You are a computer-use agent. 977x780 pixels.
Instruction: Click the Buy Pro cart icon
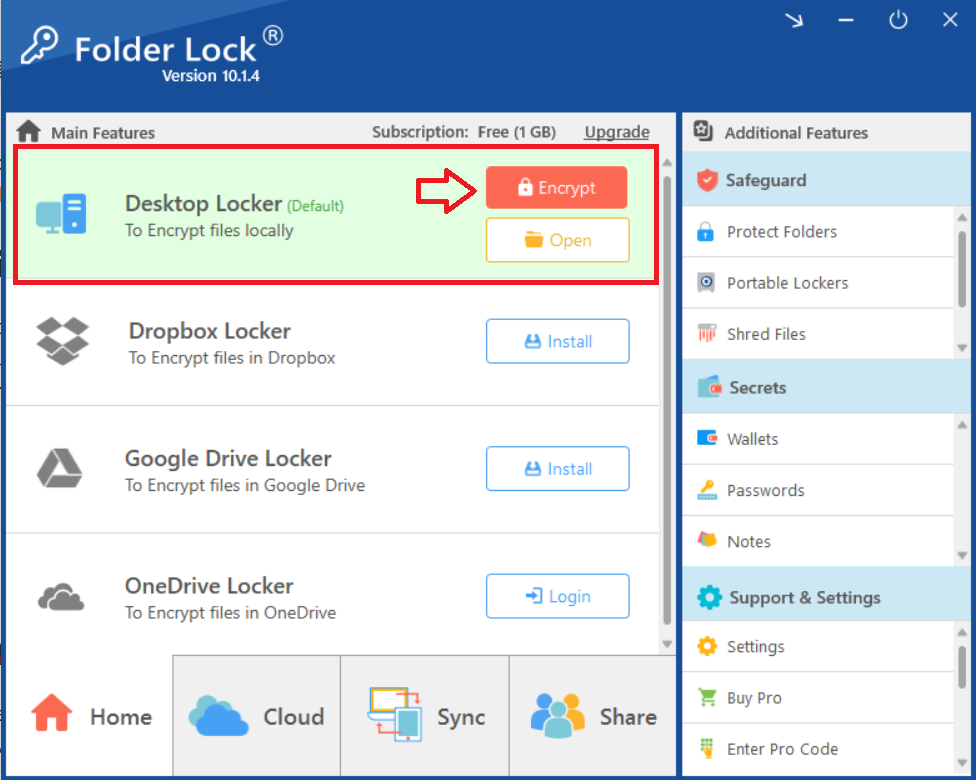click(707, 697)
